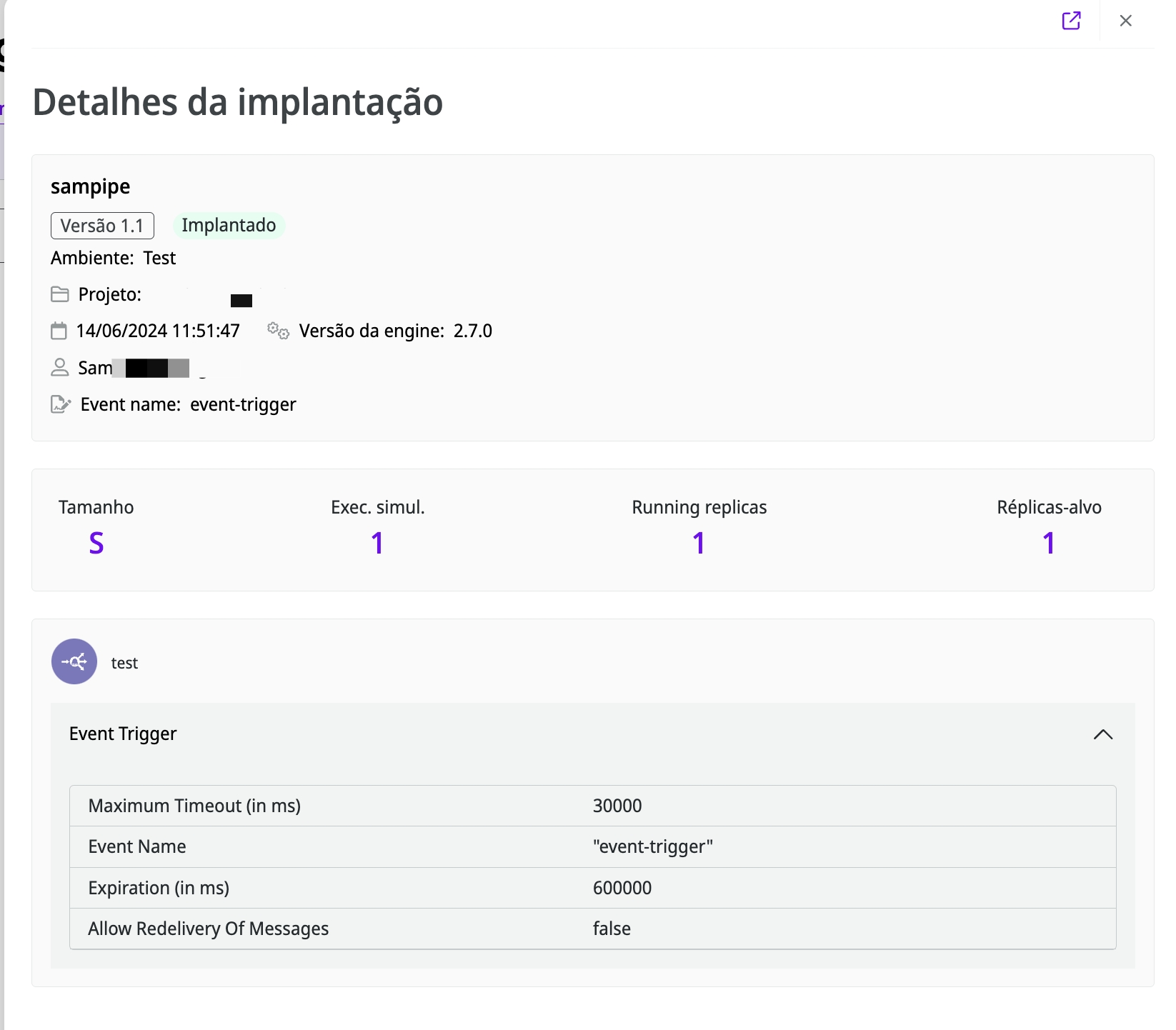This screenshot has width=1176, height=1030.
Task: Select the Versão 1.1 badge
Action: 102,226
